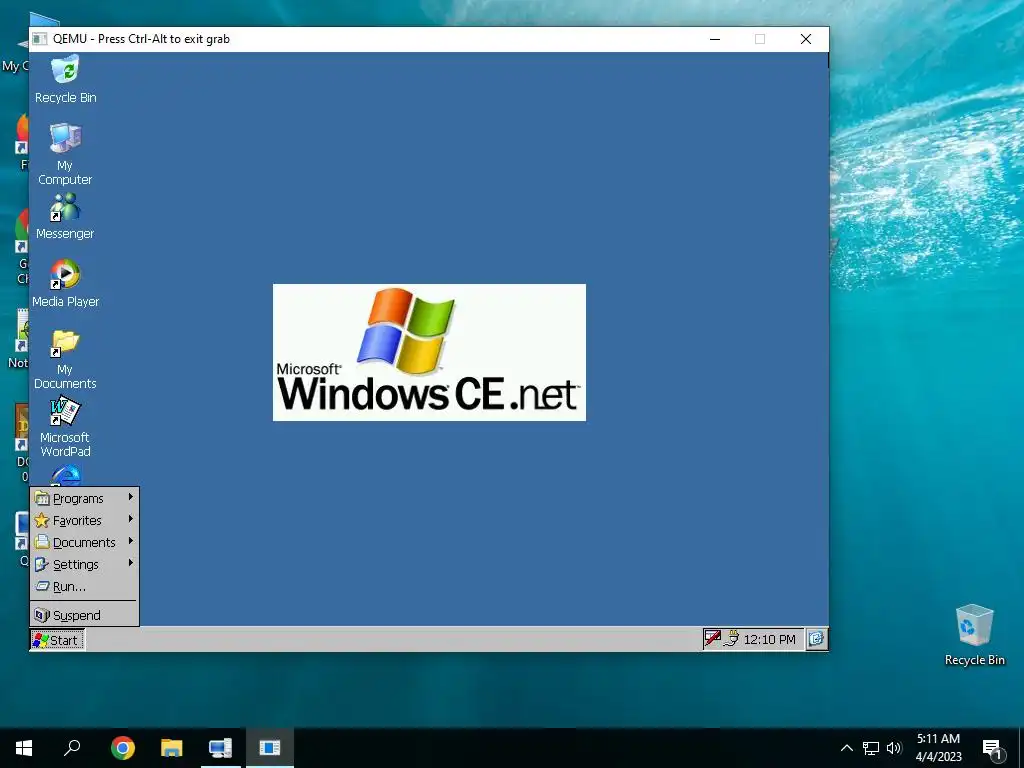Open Documents submenu in Start menu
1024x768 pixels.
click(84, 542)
